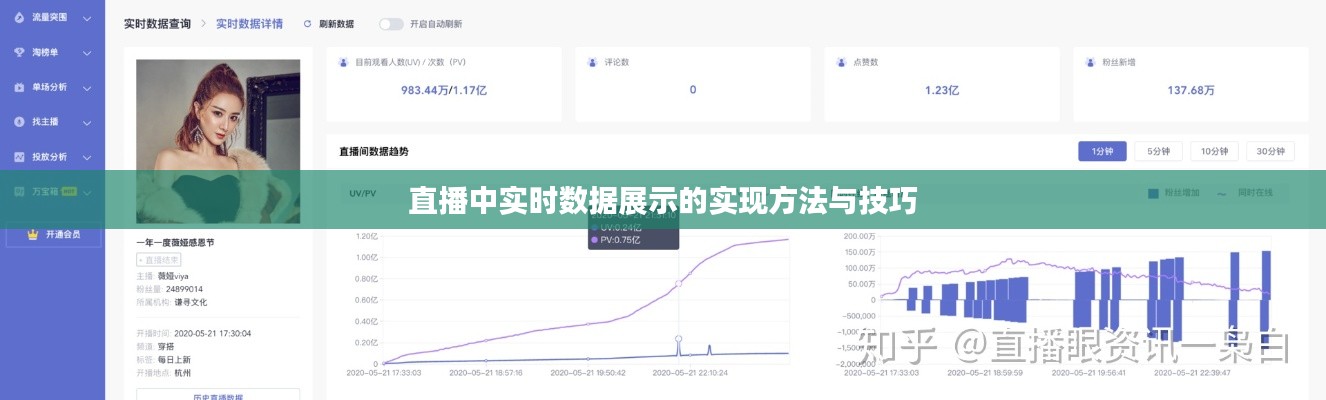Select the 1分钟 interval tab

tap(1102, 151)
